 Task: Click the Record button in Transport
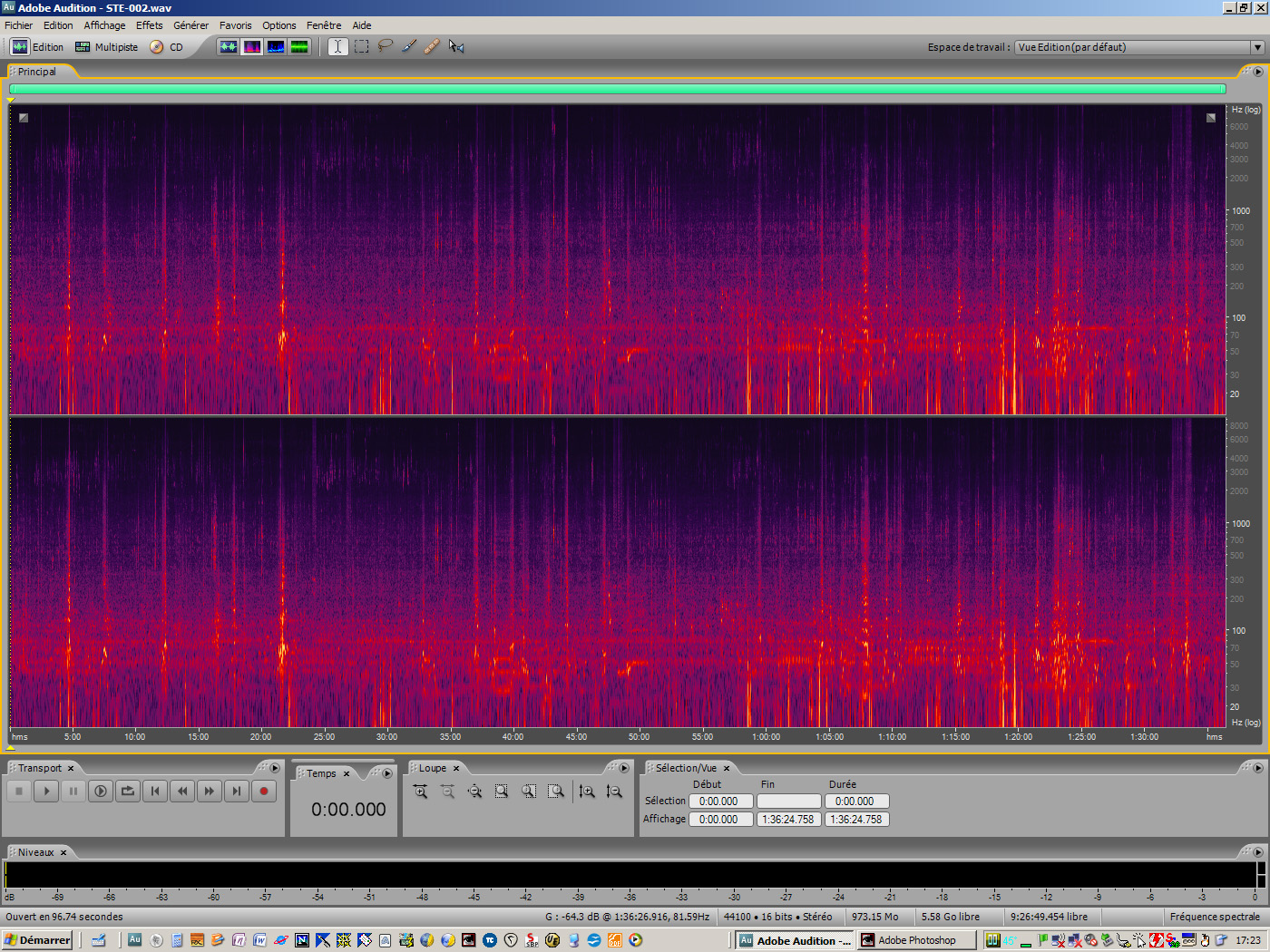(x=264, y=792)
